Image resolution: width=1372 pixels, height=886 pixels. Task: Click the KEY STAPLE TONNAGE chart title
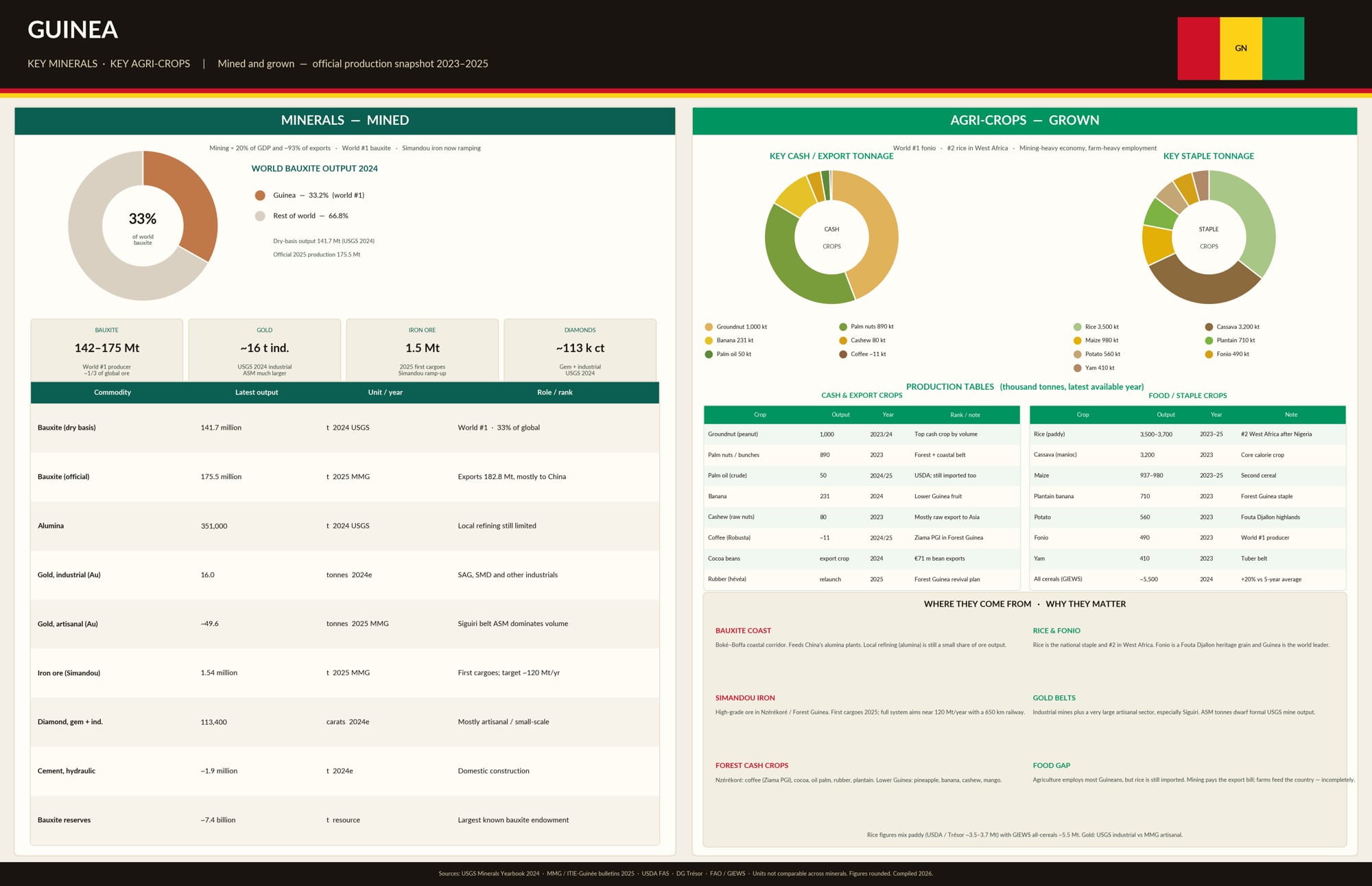point(1209,156)
